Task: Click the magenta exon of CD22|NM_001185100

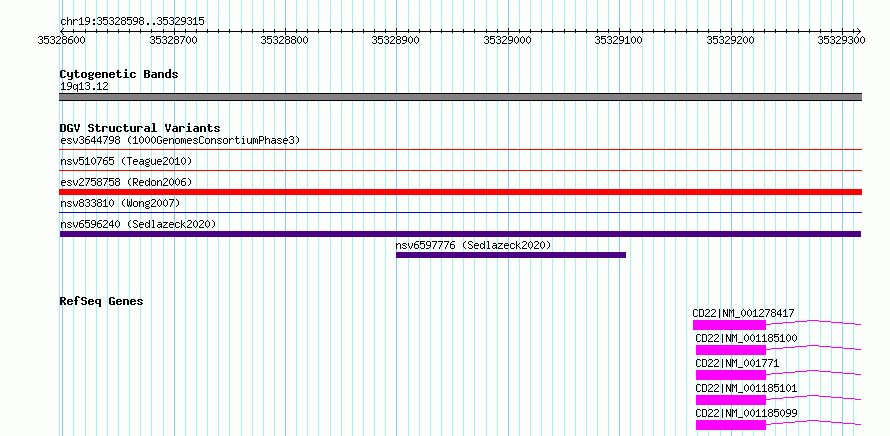Action: pyautogui.click(x=731, y=350)
